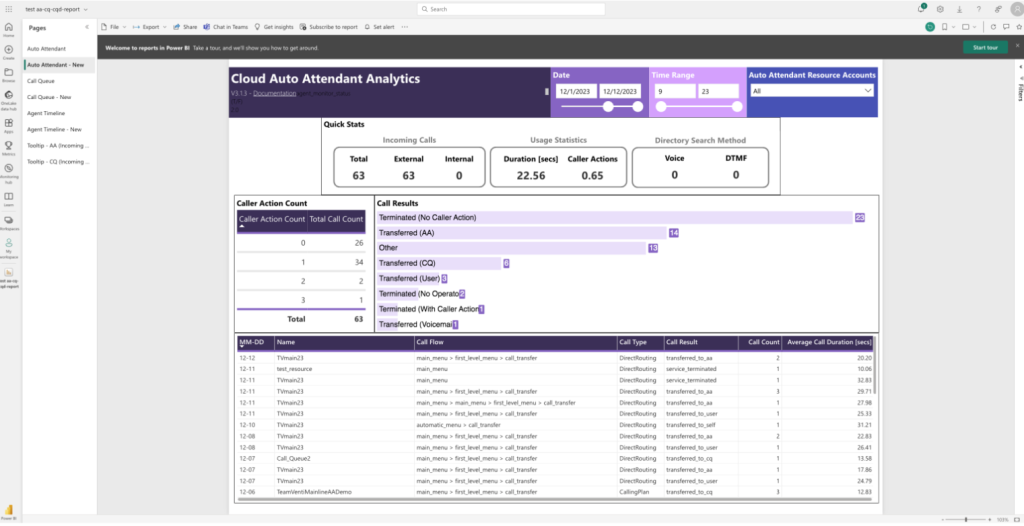Click Time Range end value 23
Viewport: 1024px width, 526px height.
point(718,91)
